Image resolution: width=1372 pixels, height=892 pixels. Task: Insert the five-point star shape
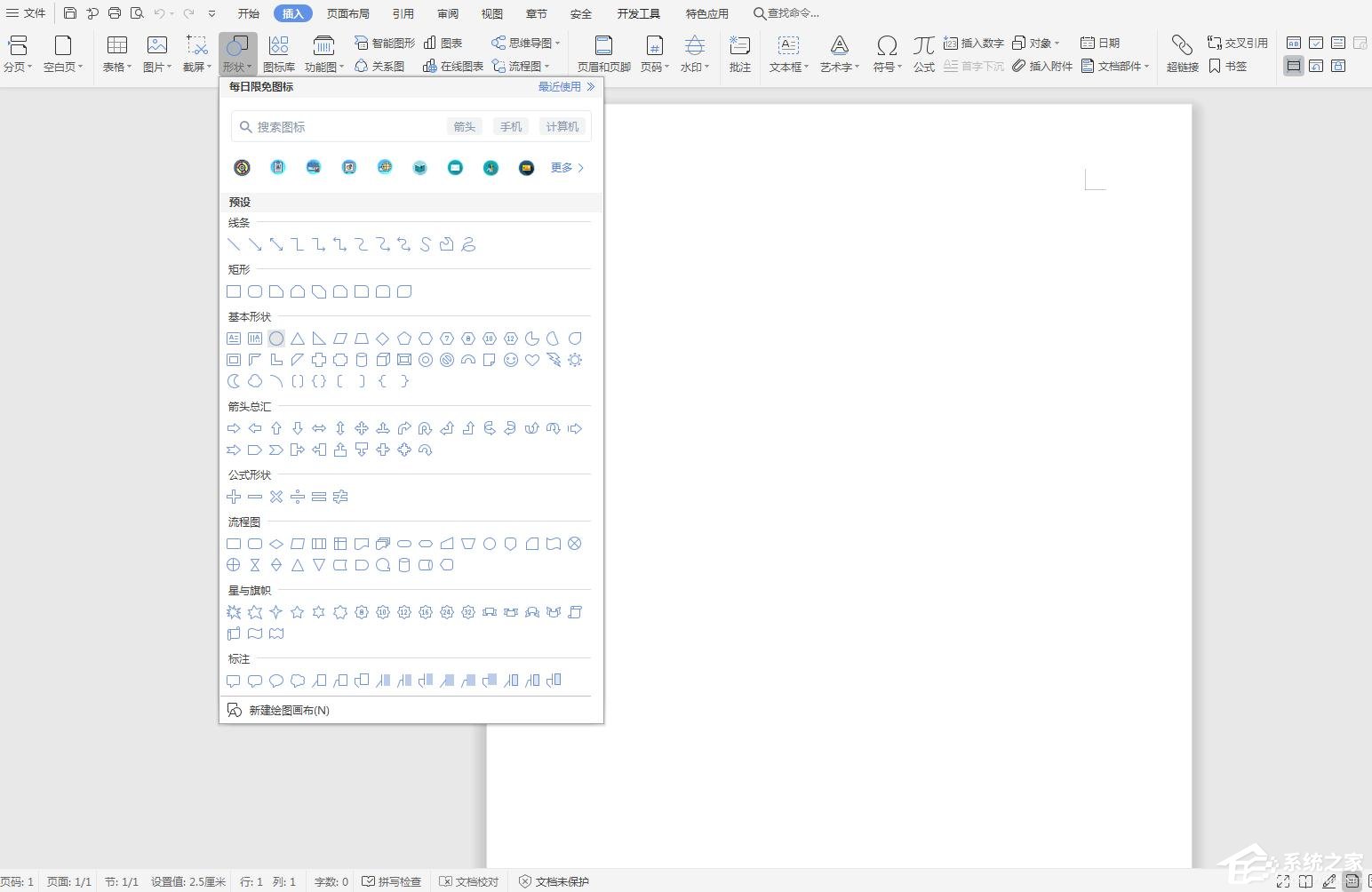[x=298, y=612]
